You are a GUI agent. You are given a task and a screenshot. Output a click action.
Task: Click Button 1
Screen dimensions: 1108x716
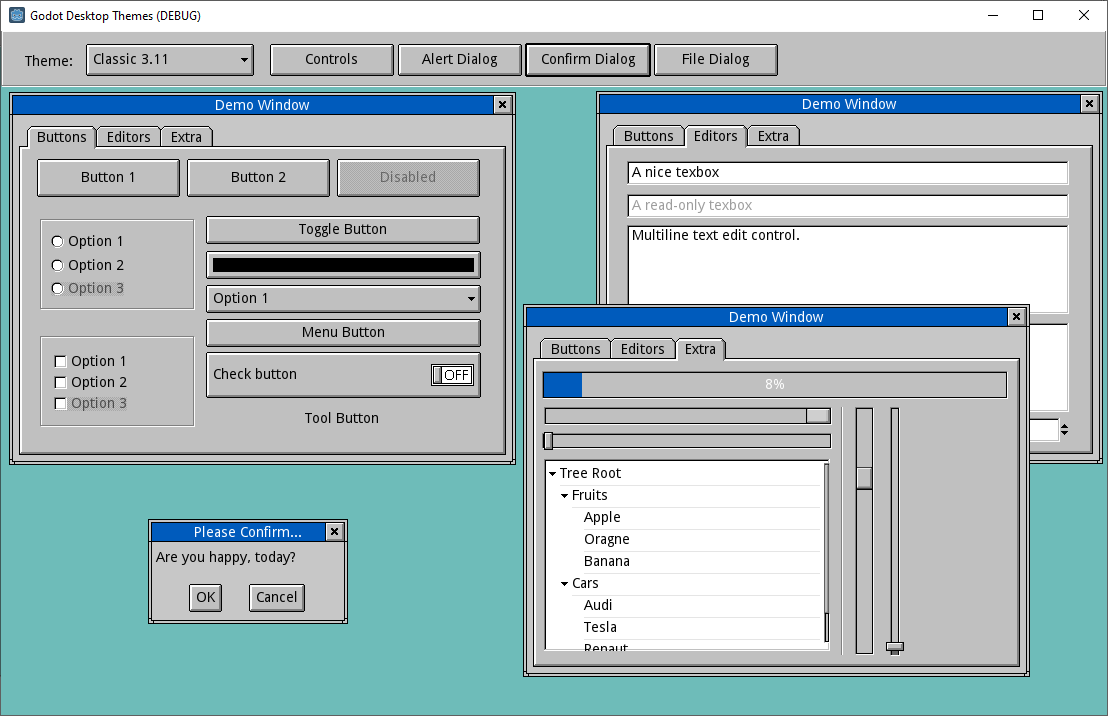[108, 177]
